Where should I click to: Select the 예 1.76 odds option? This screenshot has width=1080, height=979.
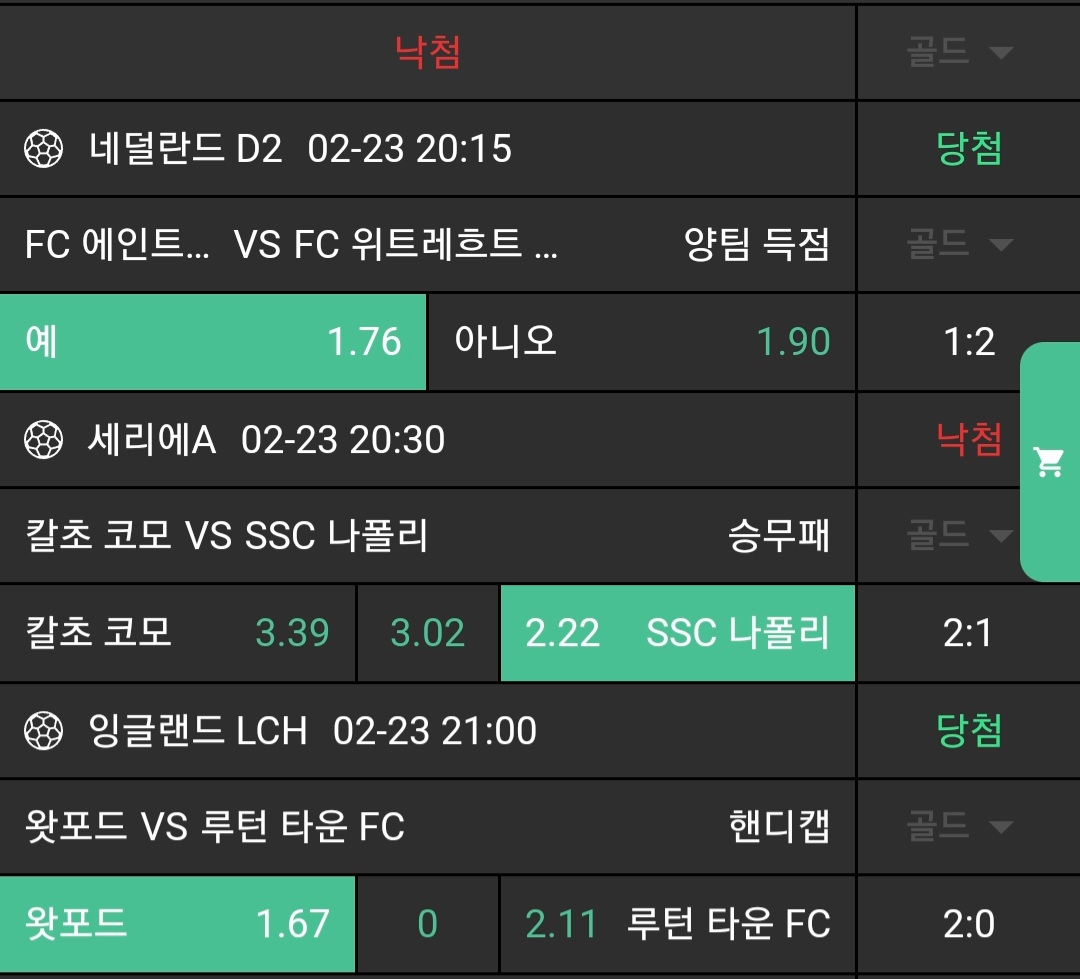pyautogui.click(x=213, y=342)
